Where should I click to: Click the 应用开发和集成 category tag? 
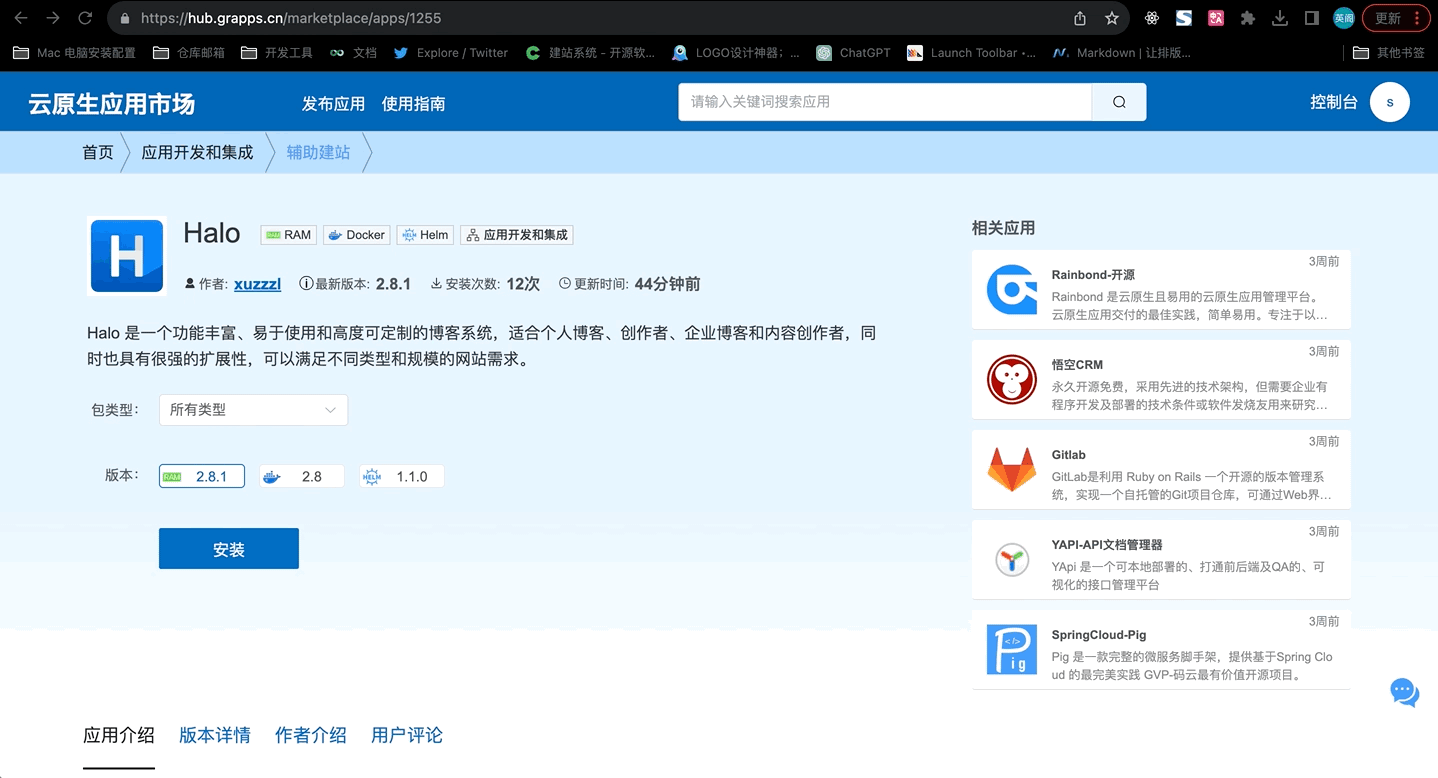(517, 235)
